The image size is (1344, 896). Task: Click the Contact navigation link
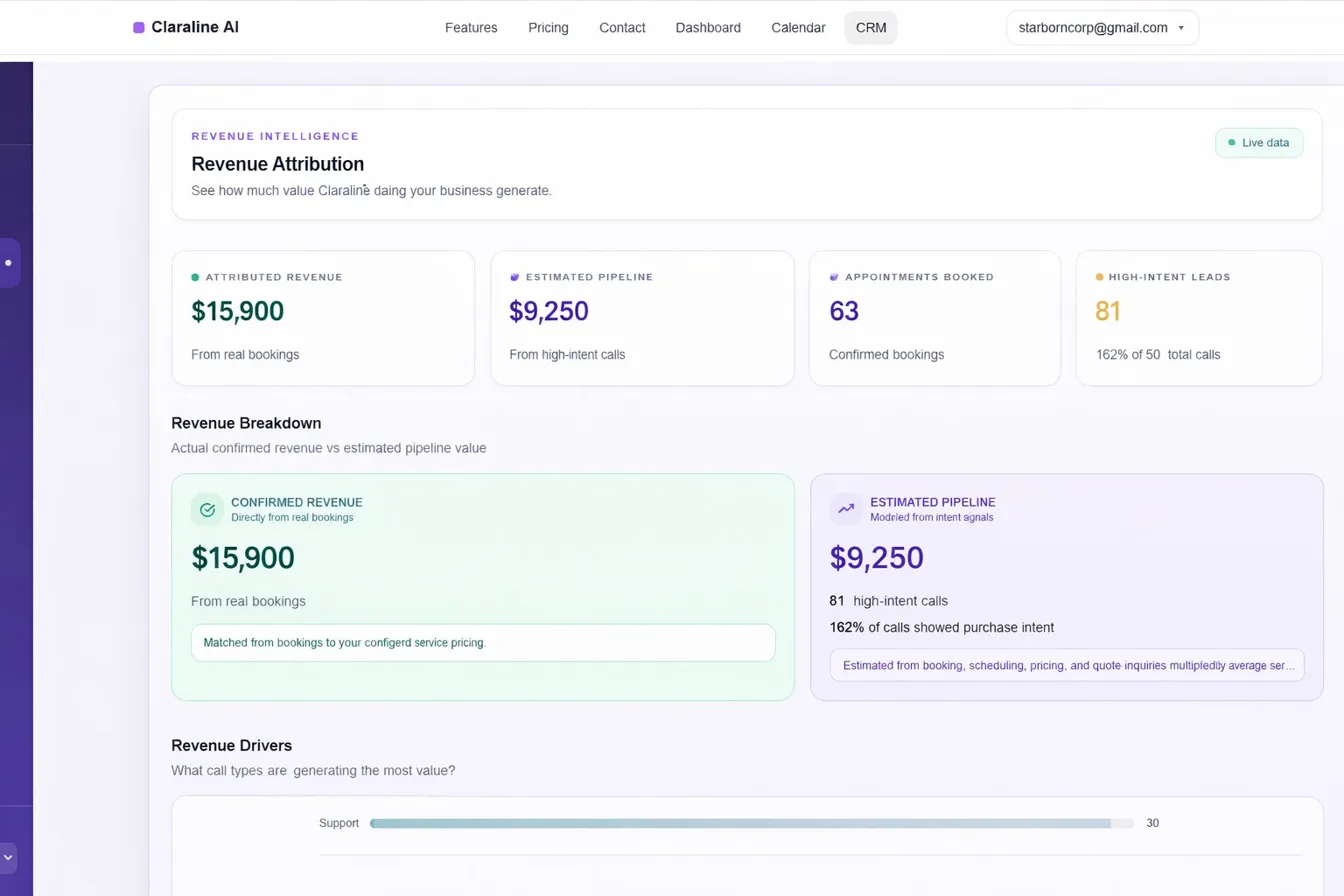[622, 27]
